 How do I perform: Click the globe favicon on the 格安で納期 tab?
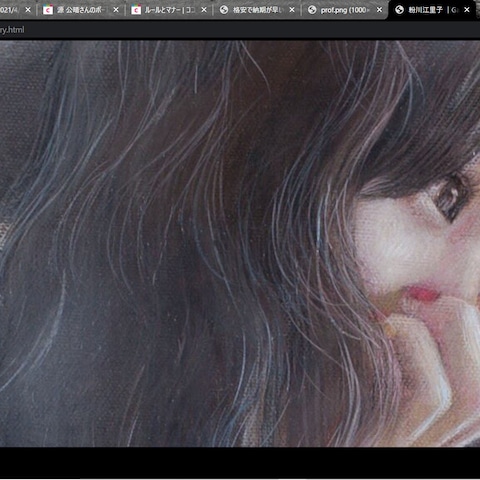tap(224, 10)
